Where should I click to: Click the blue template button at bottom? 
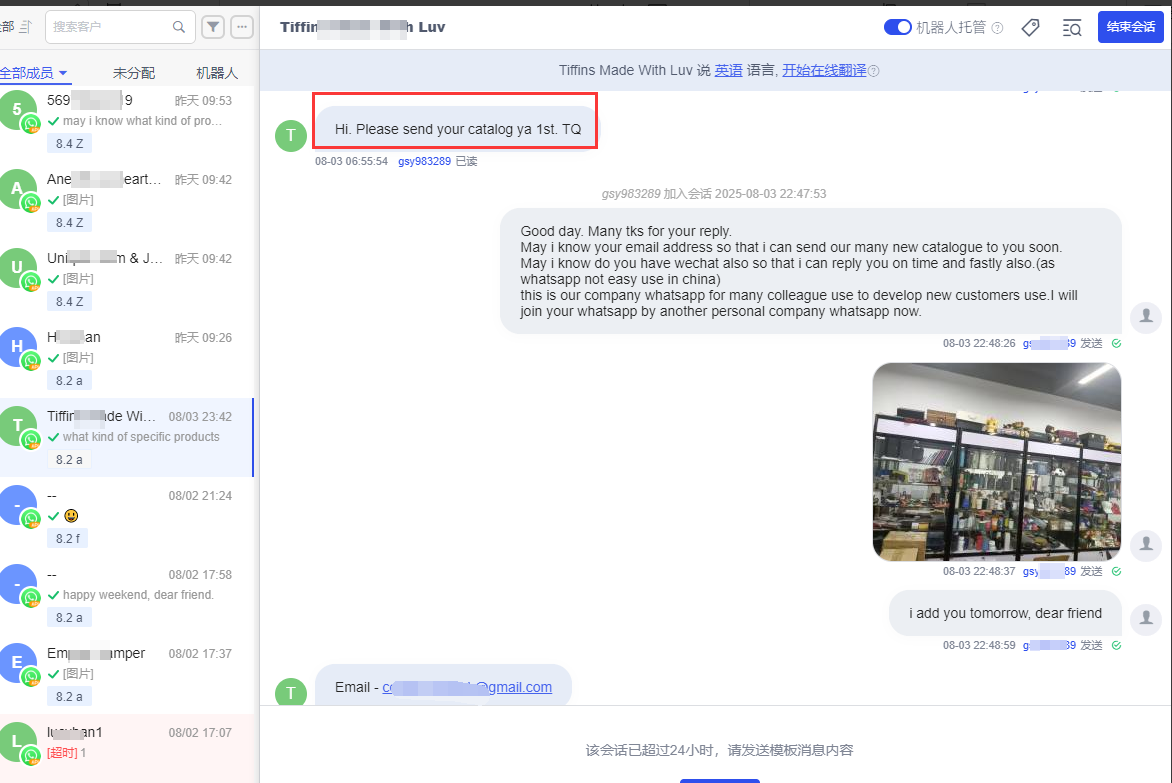click(x=720, y=781)
